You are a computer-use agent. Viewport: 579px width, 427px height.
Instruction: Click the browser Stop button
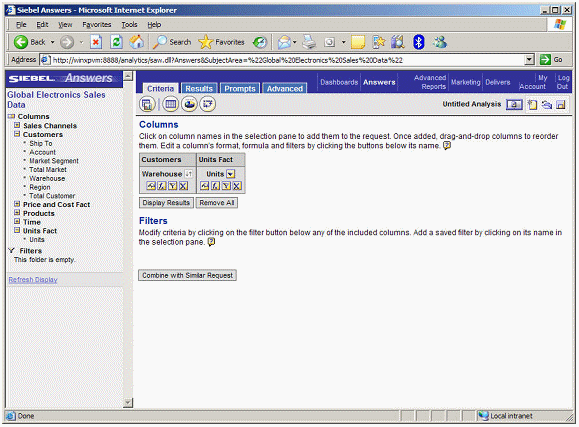click(x=96, y=42)
